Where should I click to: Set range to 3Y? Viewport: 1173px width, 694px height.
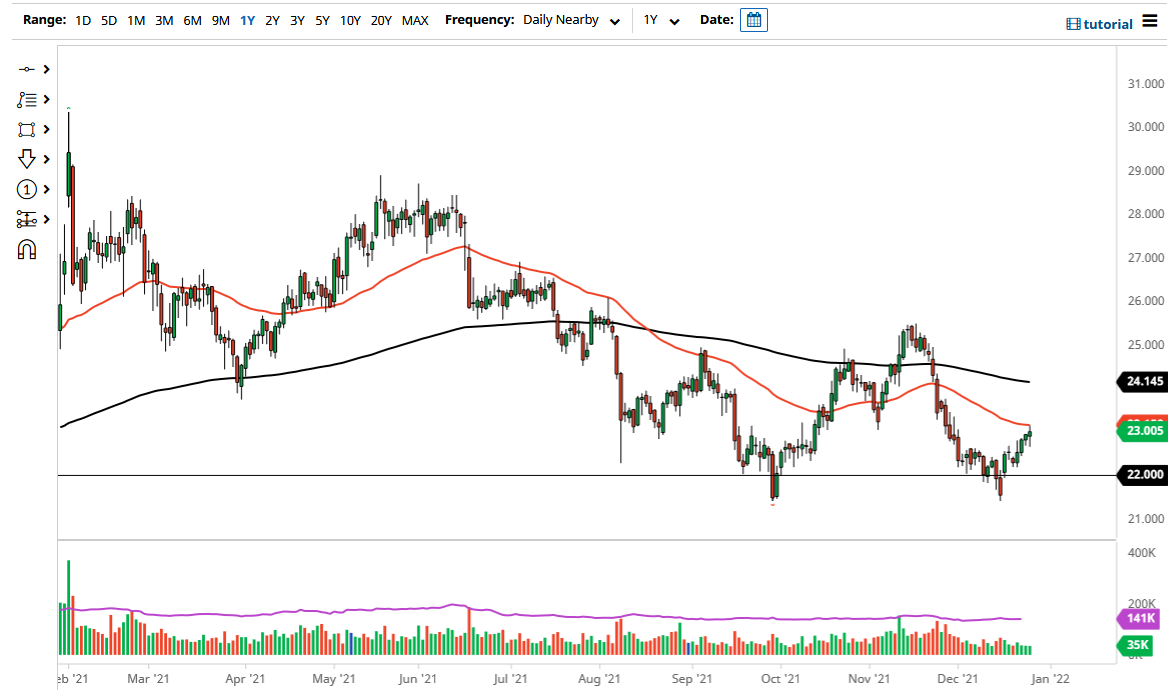pyautogui.click(x=298, y=20)
